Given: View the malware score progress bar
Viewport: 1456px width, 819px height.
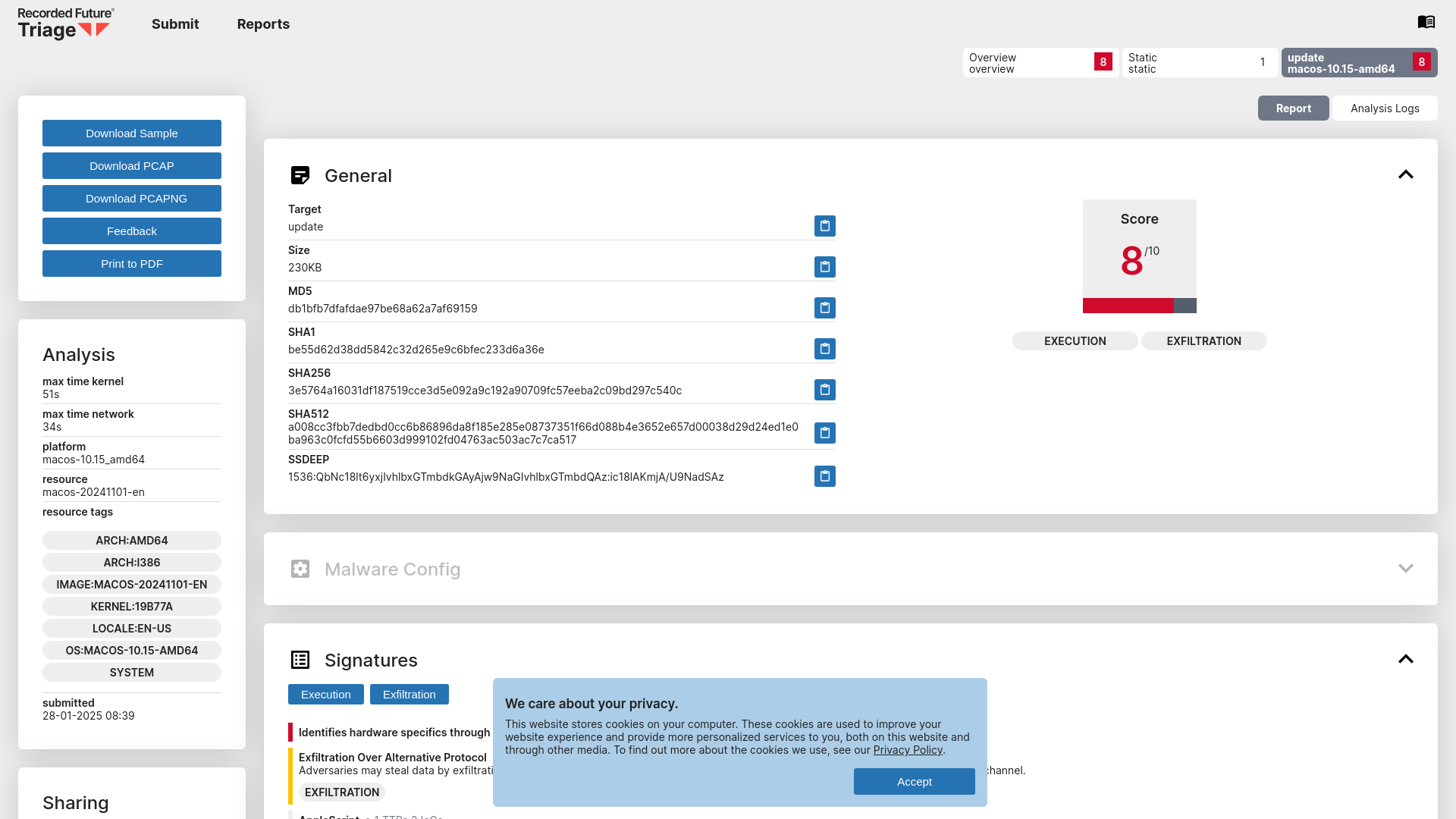Looking at the screenshot, I should click(x=1140, y=306).
